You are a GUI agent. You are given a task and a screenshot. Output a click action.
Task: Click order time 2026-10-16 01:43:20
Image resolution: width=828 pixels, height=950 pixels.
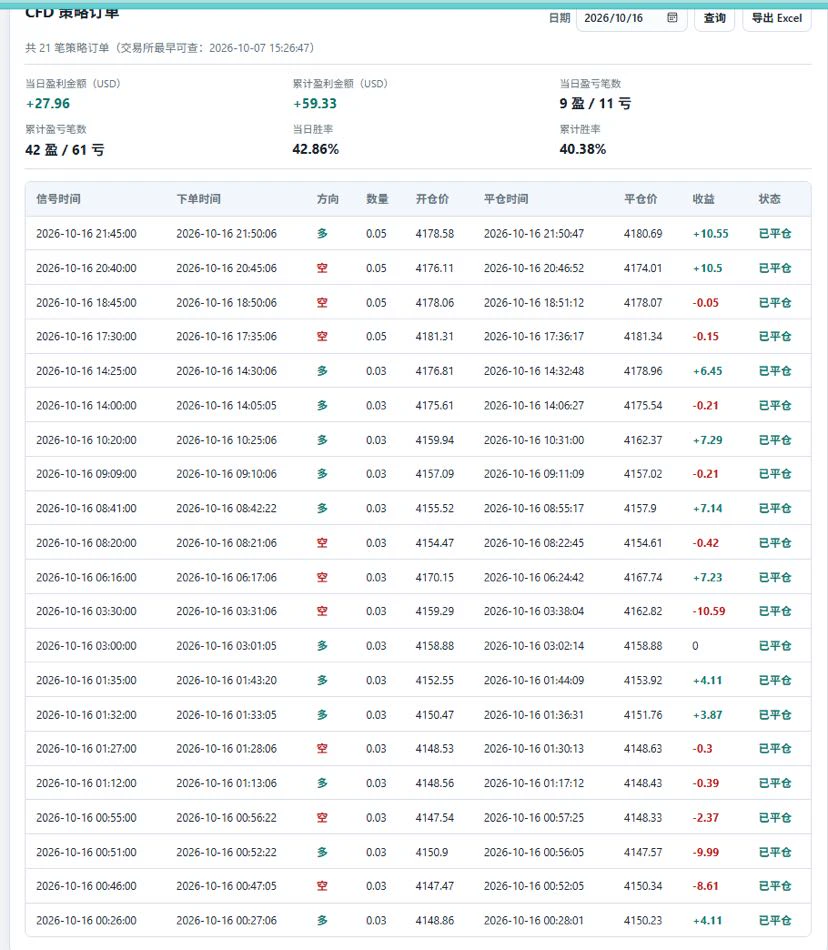227,680
